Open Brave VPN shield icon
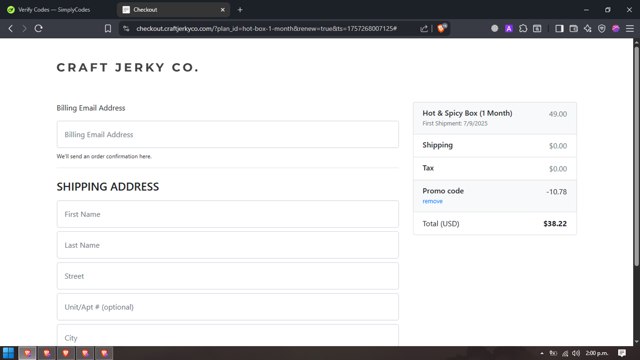This screenshot has width=640, height=360. [602, 29]
